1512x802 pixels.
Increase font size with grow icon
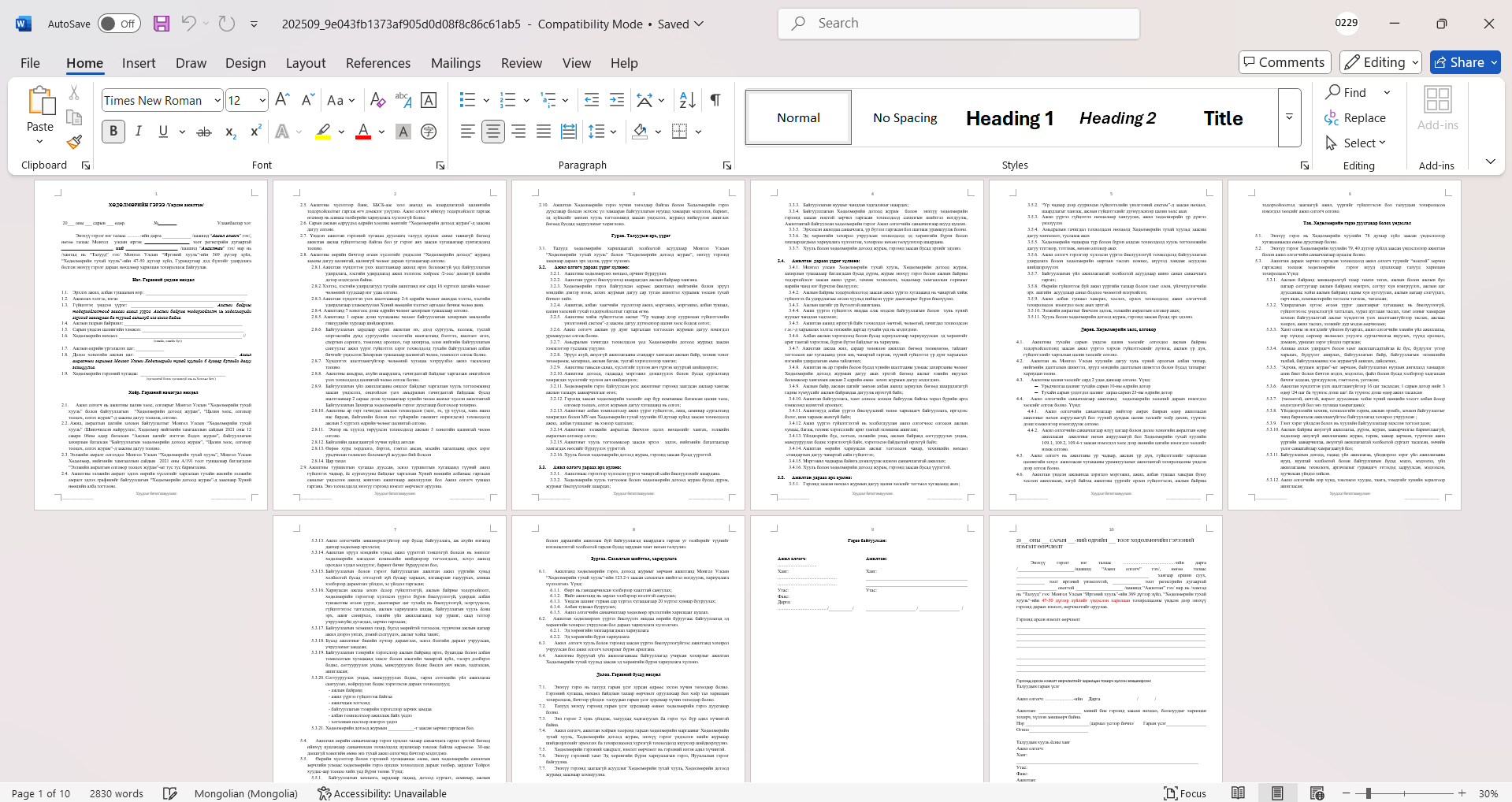[283, 100]
